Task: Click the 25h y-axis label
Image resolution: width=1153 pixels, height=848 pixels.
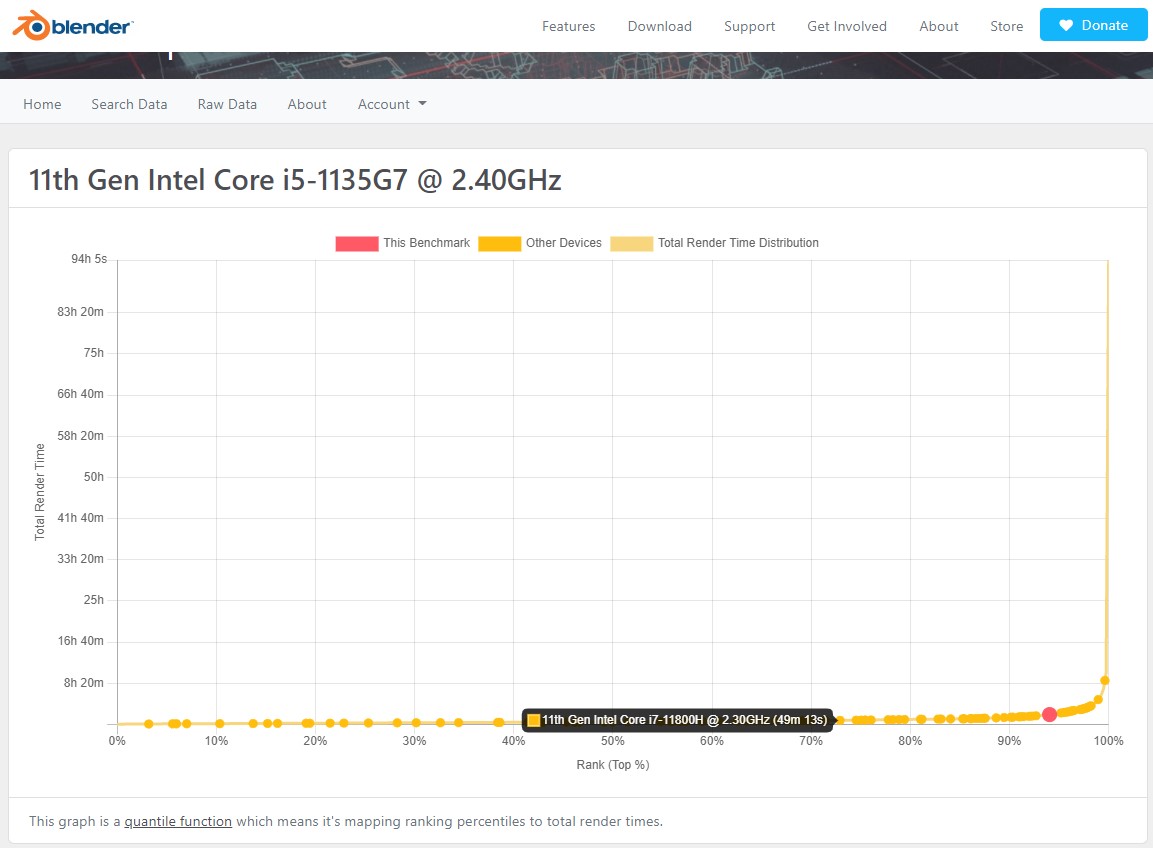Action: tap(93, 600)
